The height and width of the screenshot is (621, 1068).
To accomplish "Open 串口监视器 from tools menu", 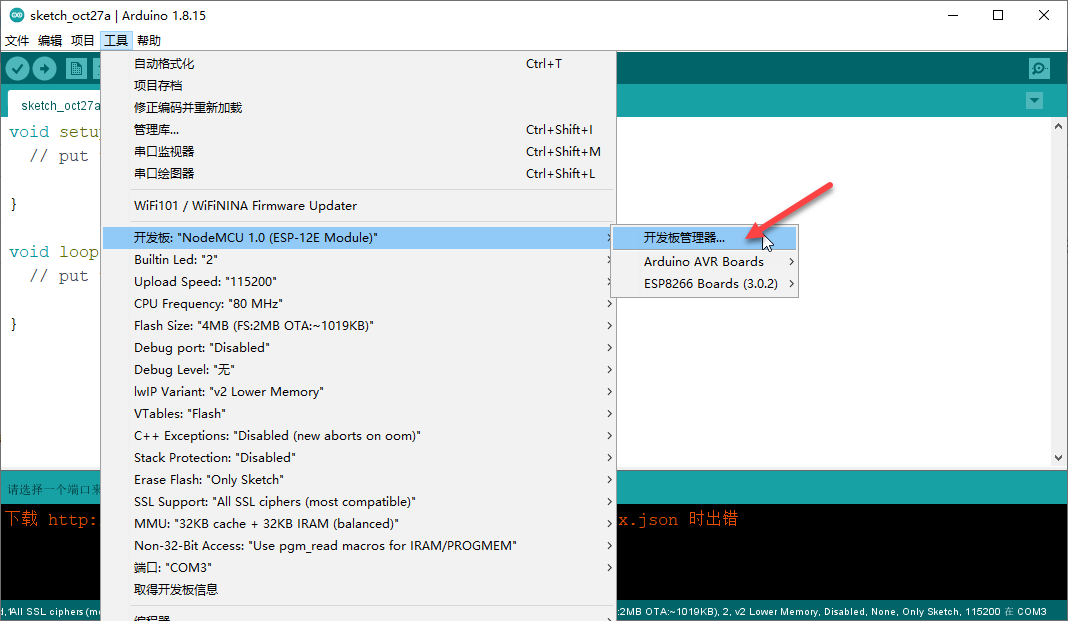I will [x=359, y=151].
